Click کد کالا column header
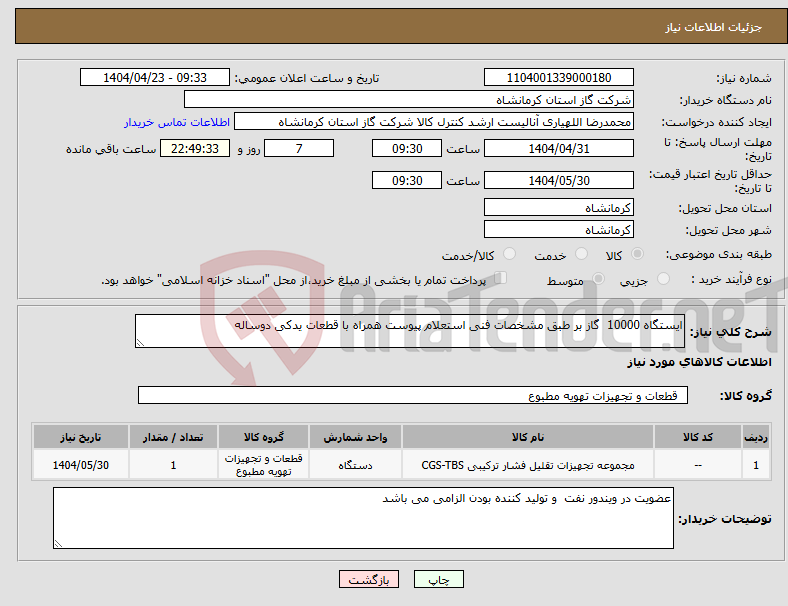Screen dimensions: 788x606 tap(698, 437)
